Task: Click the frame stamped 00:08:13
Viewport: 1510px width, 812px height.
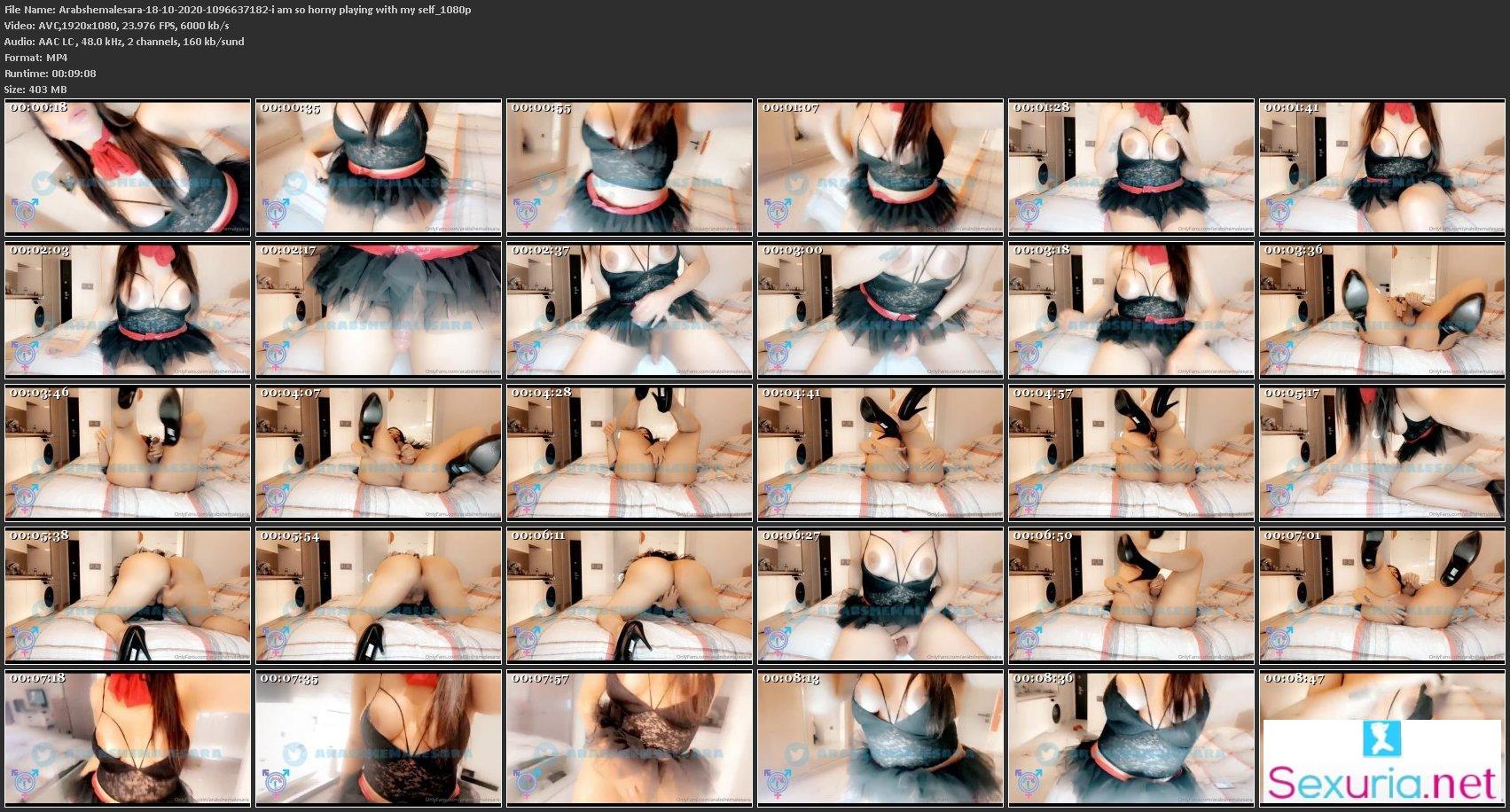Action: (880, 738)
